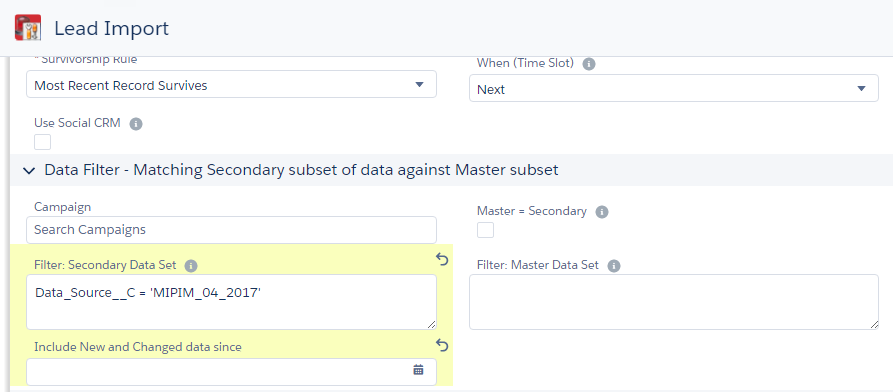Show info for Use Social CRM
Viewport: 893px width, 392px height.
136,124
